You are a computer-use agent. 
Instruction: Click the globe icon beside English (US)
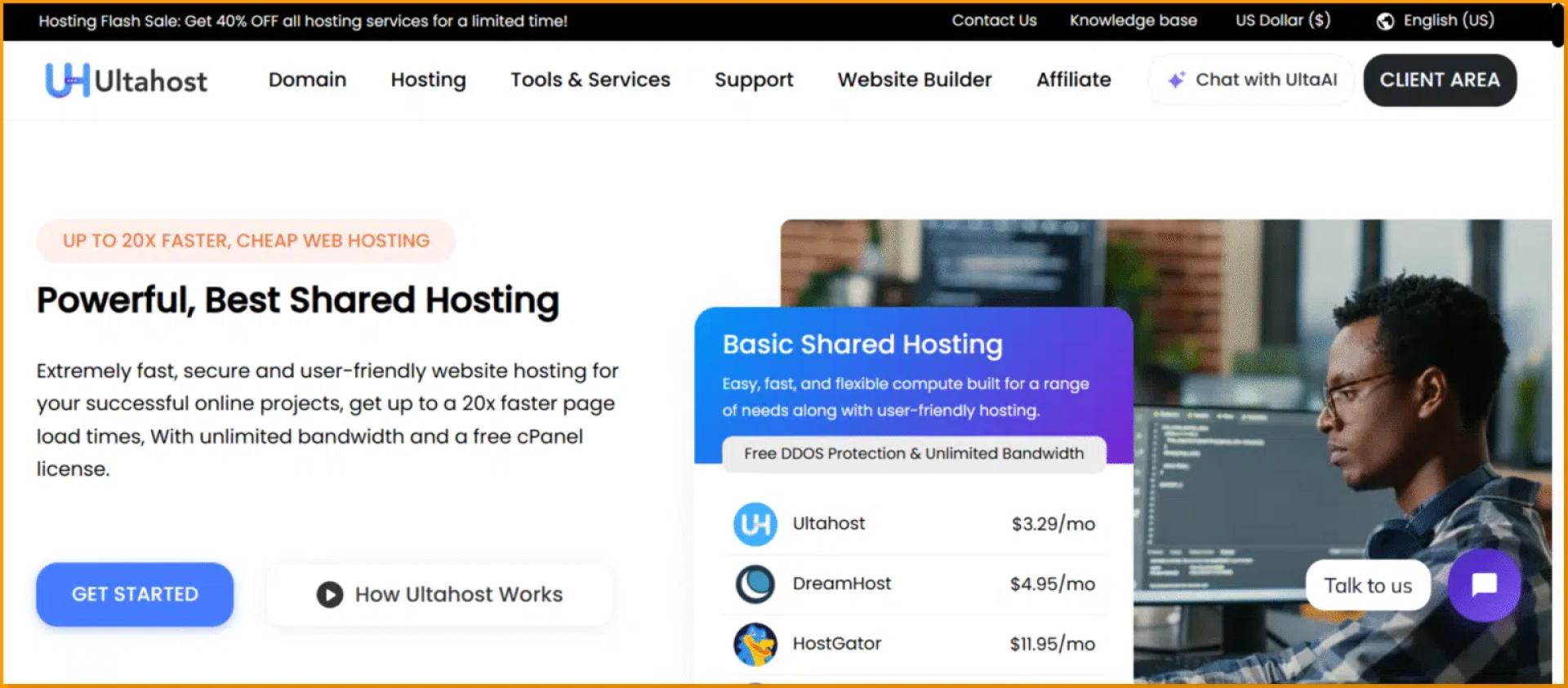pyautogui.click(x=1385, y=21)
